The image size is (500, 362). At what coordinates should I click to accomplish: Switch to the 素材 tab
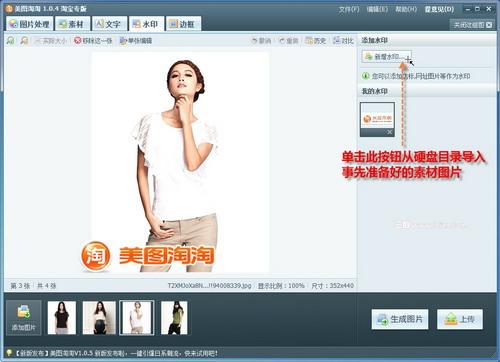point(71,24)
